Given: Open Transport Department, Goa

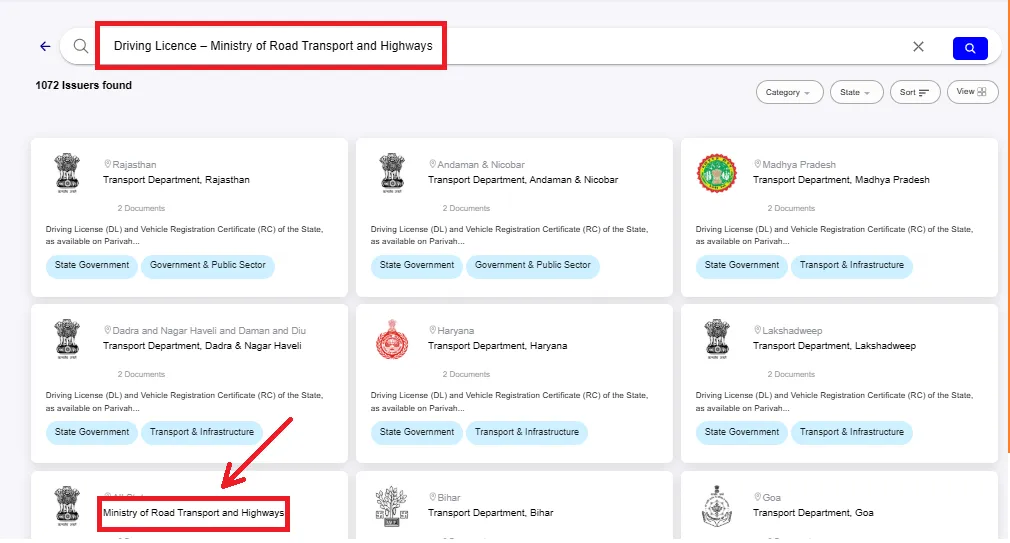Looking at the screenshot, I should click(814, 513).
